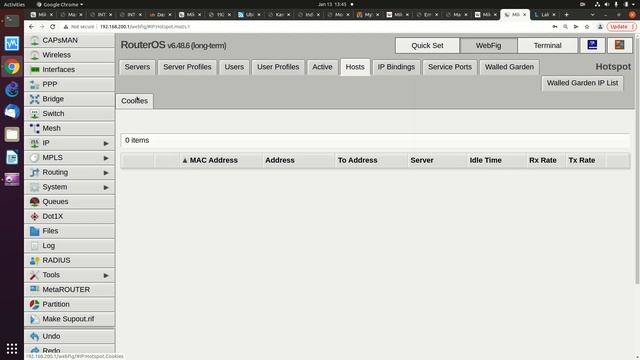The image size is (640, 360).
Task: Open the WinBox download icon button
Action: pos(593,45)
